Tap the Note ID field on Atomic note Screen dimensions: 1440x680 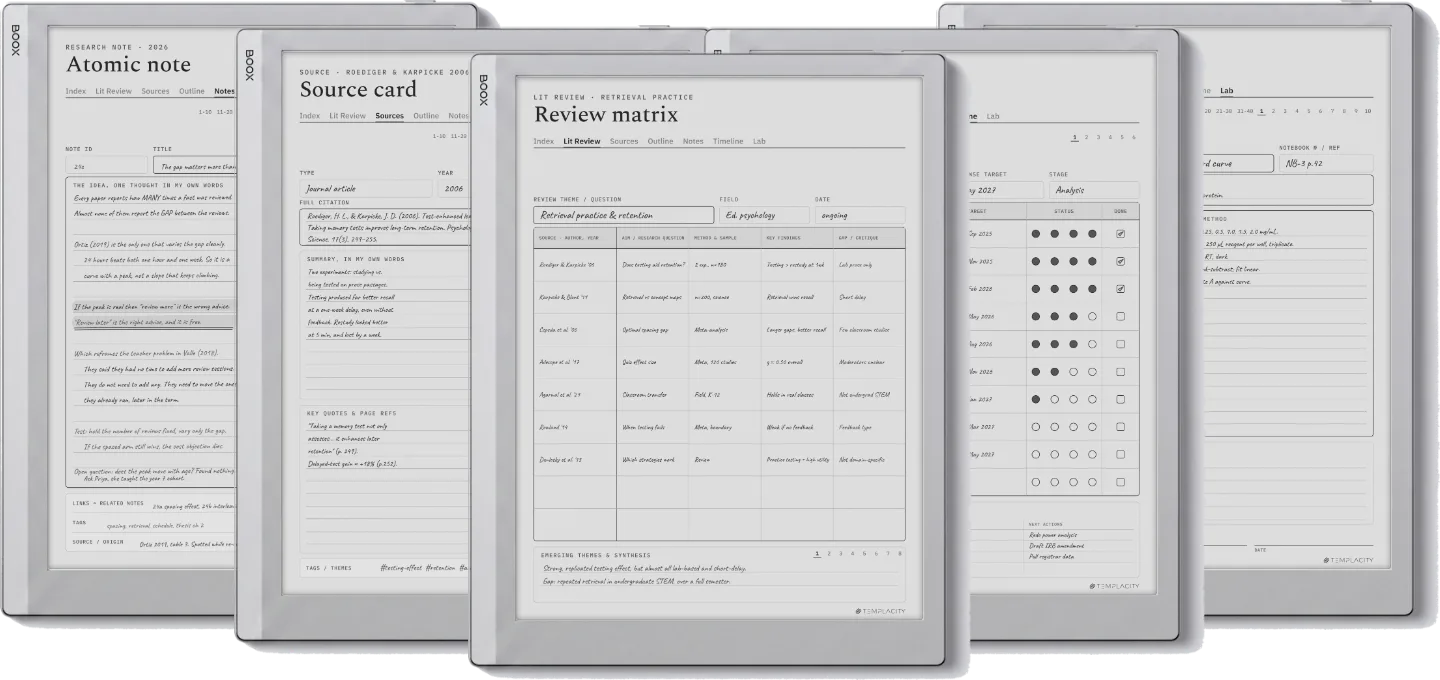point(106,166)
